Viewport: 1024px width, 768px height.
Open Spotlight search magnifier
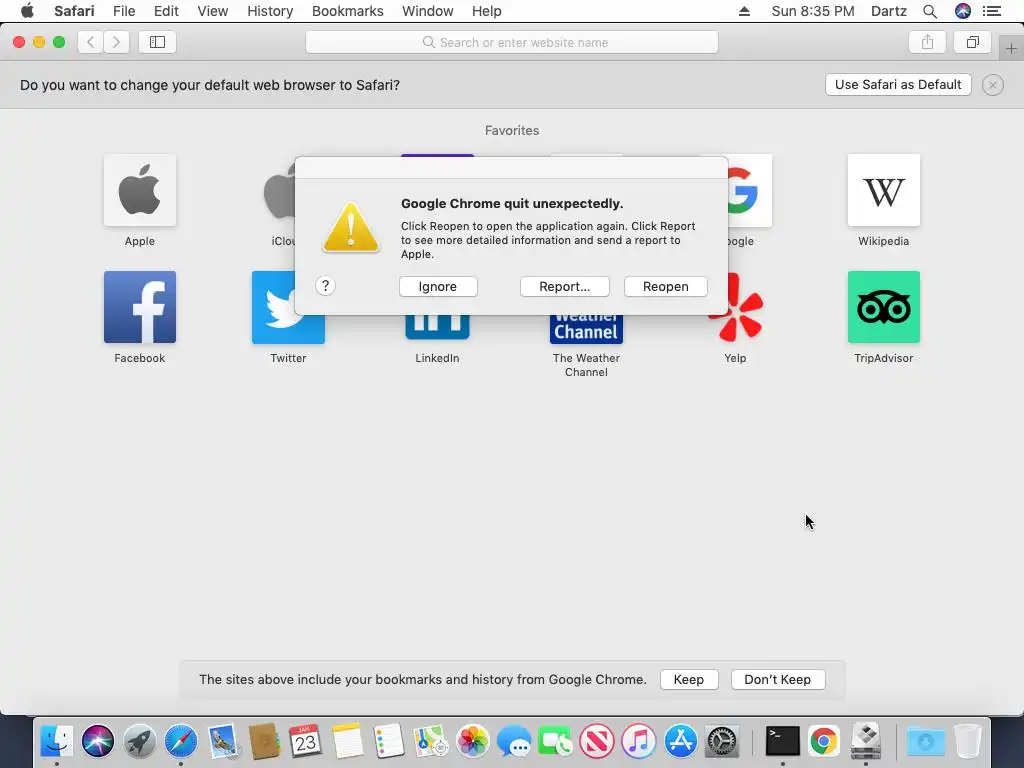click(x=930, y=11)
